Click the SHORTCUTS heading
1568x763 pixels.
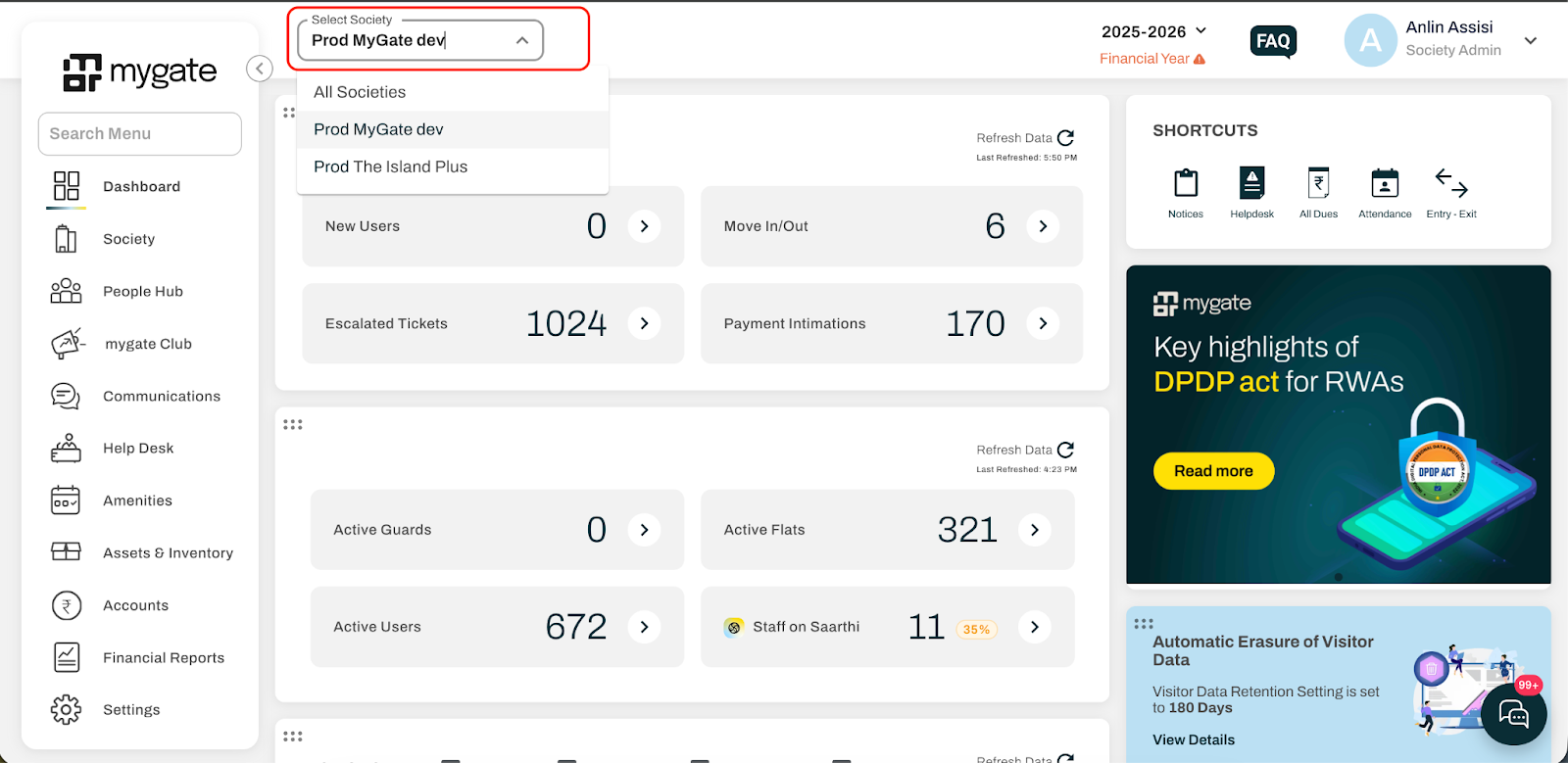coord(1205,130)
